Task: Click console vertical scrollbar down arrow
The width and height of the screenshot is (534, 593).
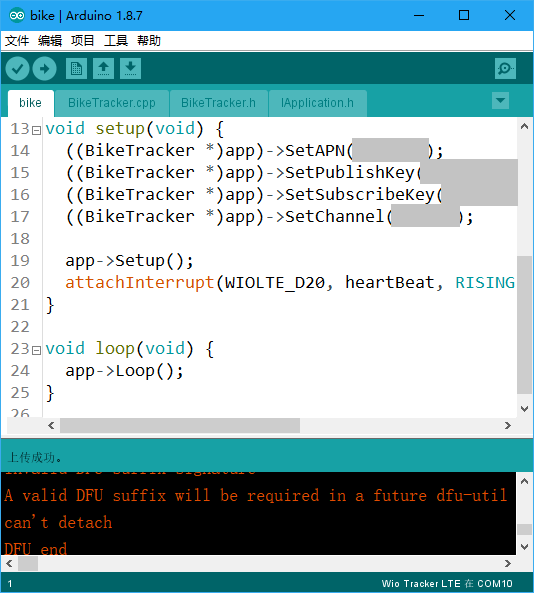Action: (524, 547)
